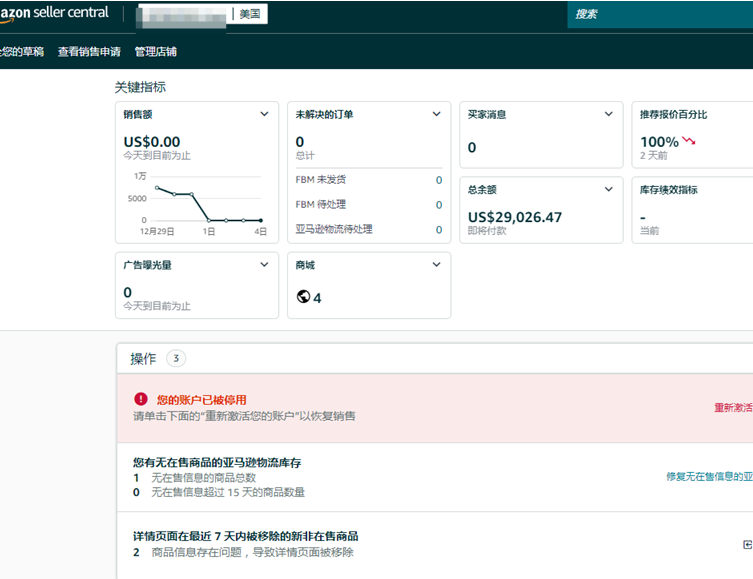This screenshot has width=753, height=579.
Task: Click the 搜索 search field
Action: click(660, 14)
